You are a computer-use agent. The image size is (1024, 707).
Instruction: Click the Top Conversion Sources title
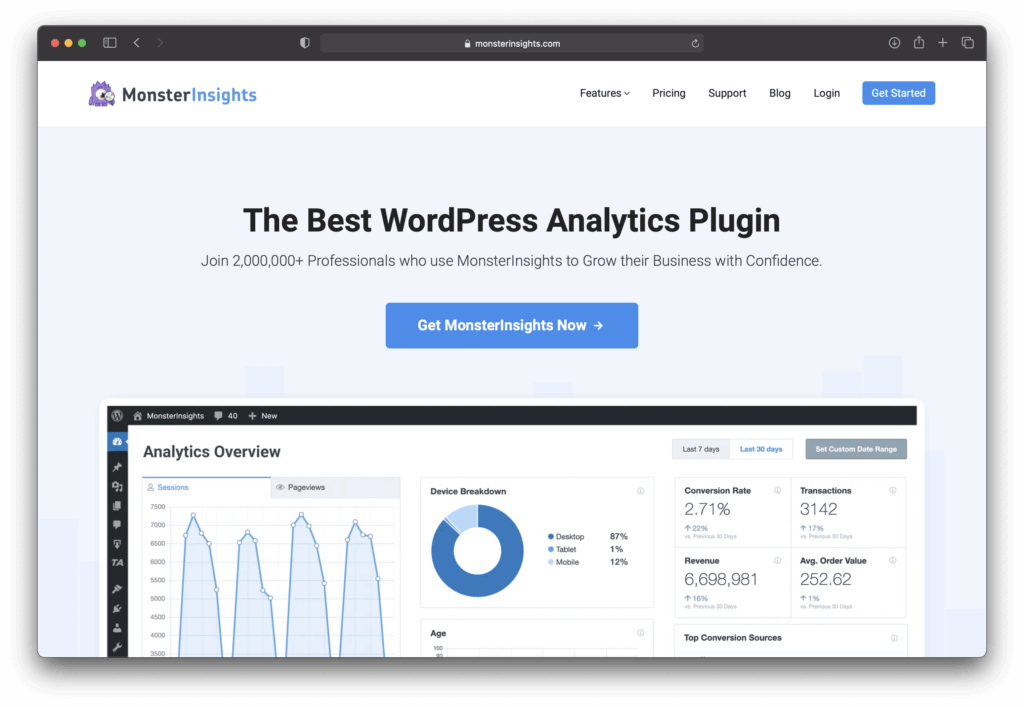click(x=733, y=638)
